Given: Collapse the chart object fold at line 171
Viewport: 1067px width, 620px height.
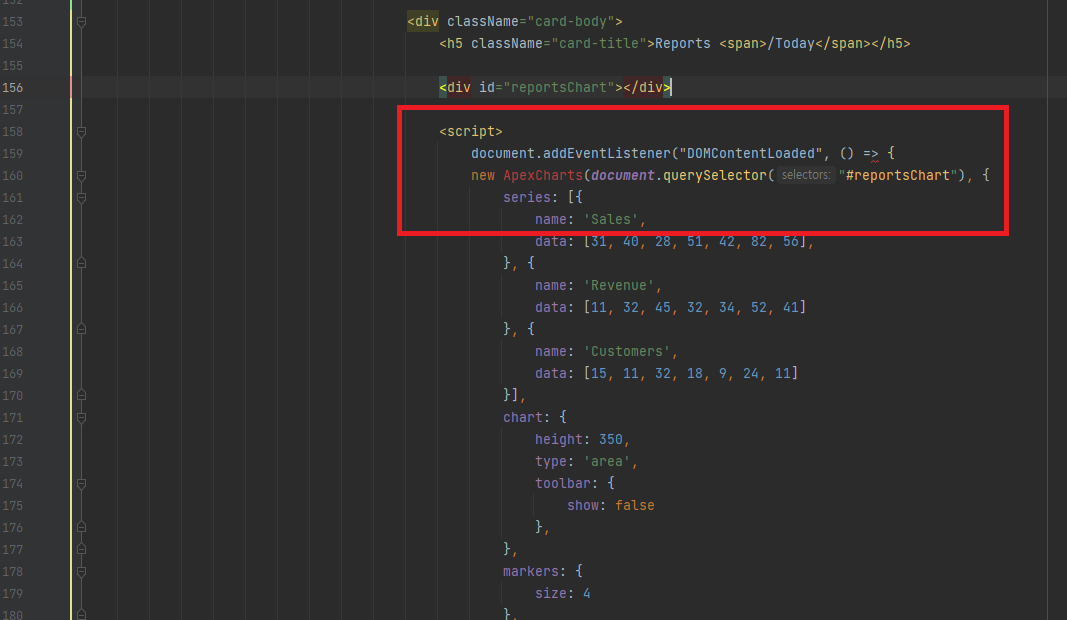Looking at the screenshot, I should pyautogui.click(x=81, y=417).
